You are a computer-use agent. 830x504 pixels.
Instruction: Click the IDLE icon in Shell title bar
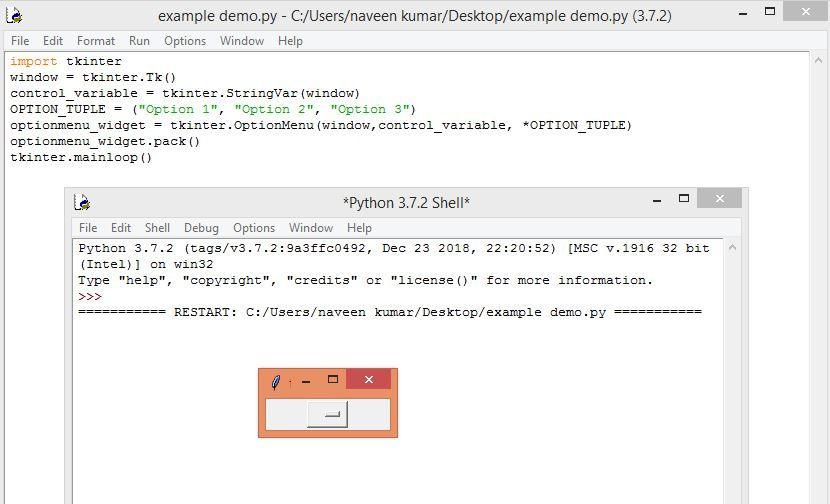[82, 202]
